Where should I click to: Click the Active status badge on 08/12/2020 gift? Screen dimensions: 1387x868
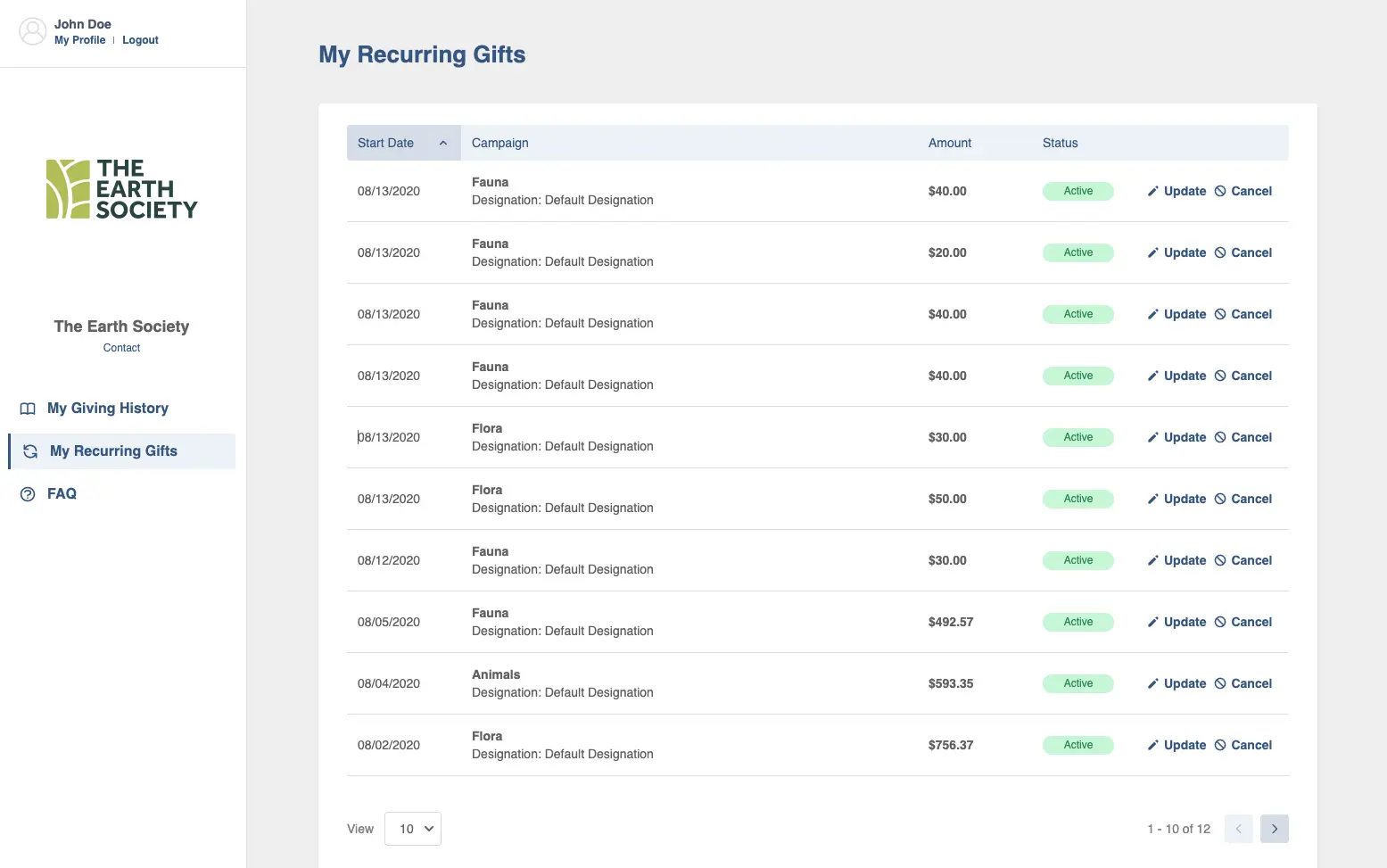click(1077, 561)
